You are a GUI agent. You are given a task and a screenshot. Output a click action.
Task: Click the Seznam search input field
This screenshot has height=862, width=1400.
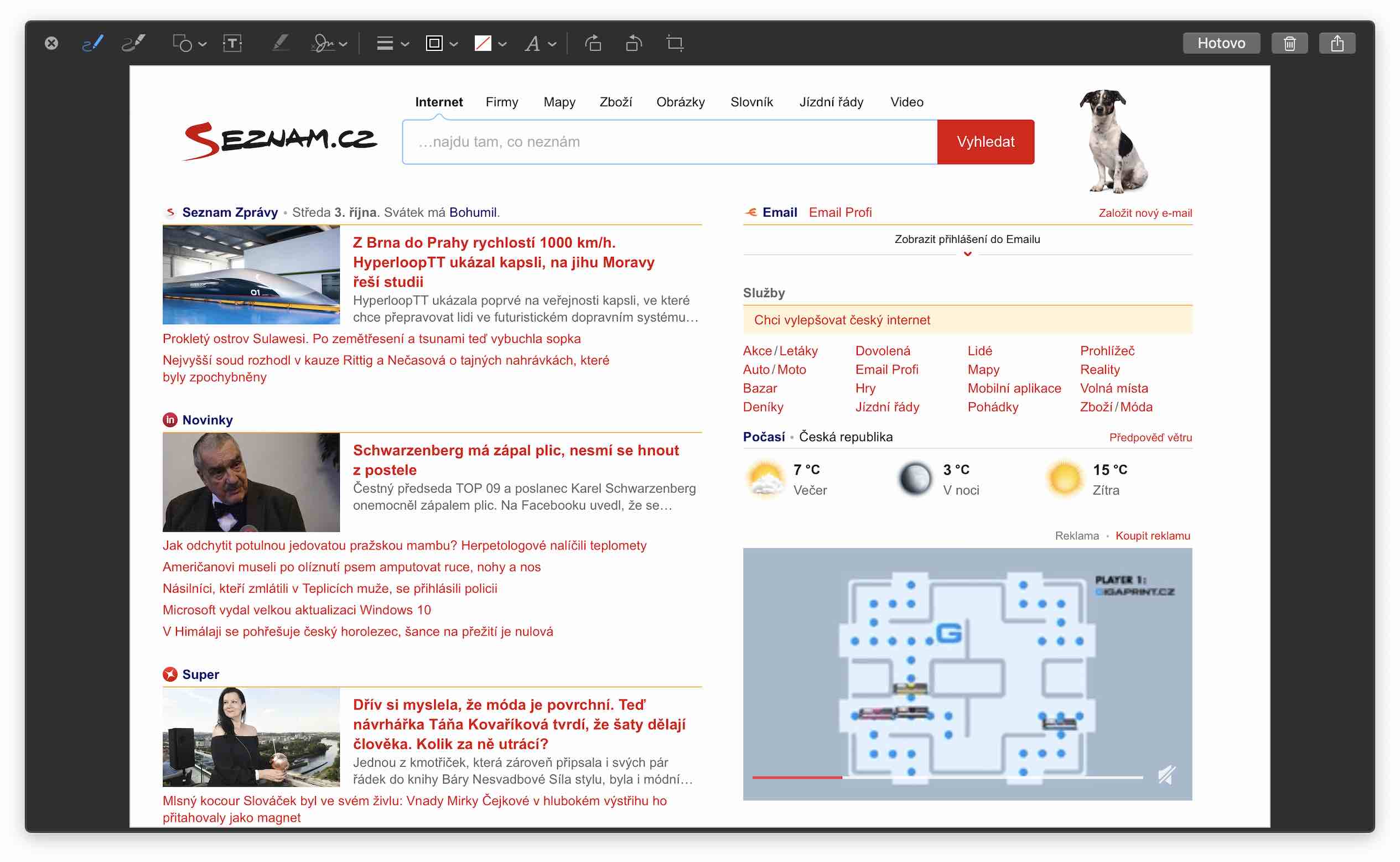pos(669,142)
